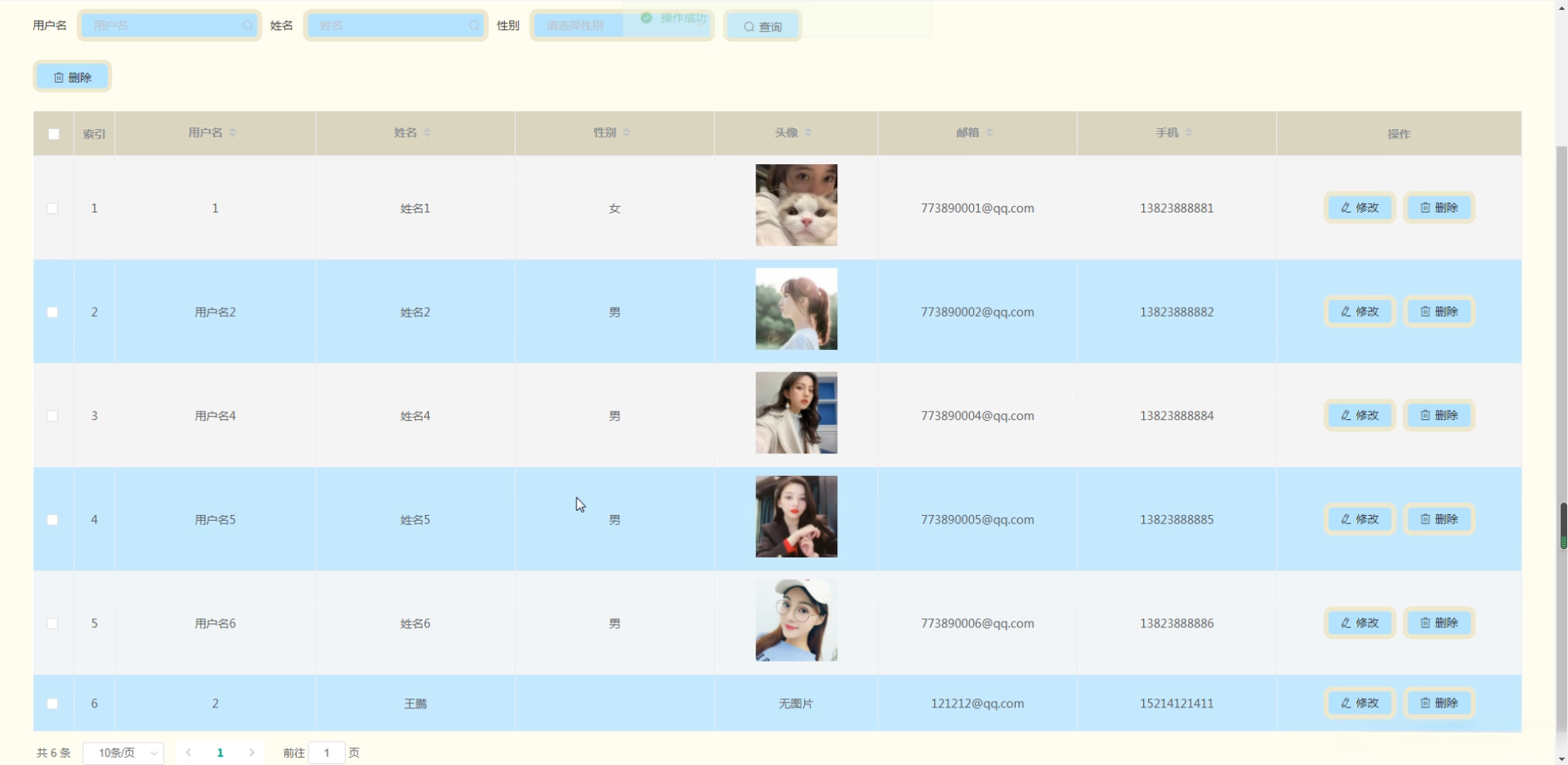Click the 共 6 条 total count
Image resolution: width=1568 pixels, height=765 pixels.
click(53, 753)
